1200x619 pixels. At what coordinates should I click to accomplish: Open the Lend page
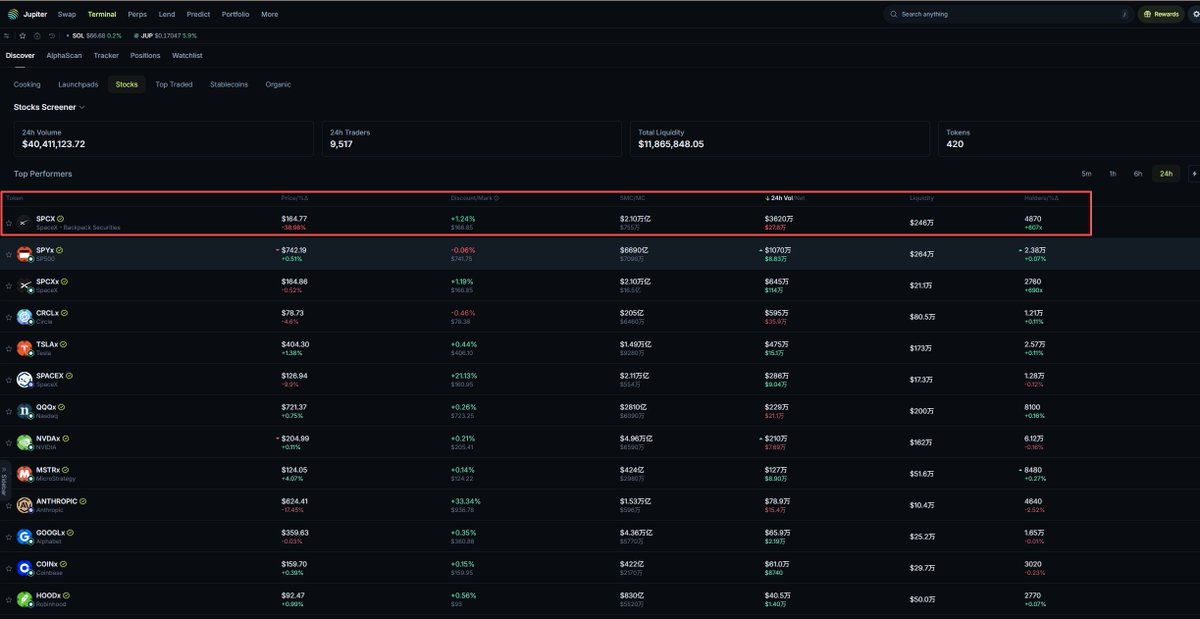(x=166, y=14)
